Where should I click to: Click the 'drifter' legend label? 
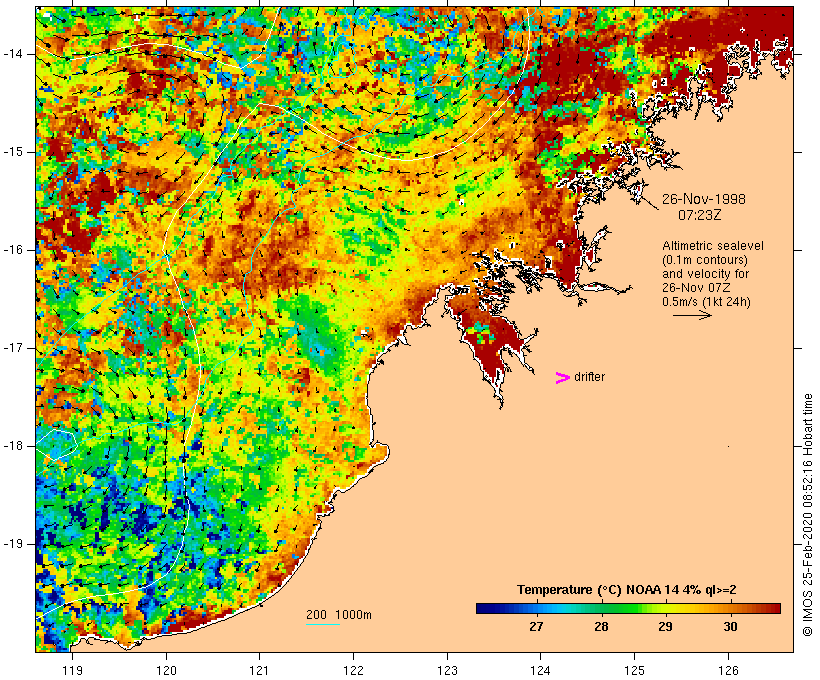point(589,377)
